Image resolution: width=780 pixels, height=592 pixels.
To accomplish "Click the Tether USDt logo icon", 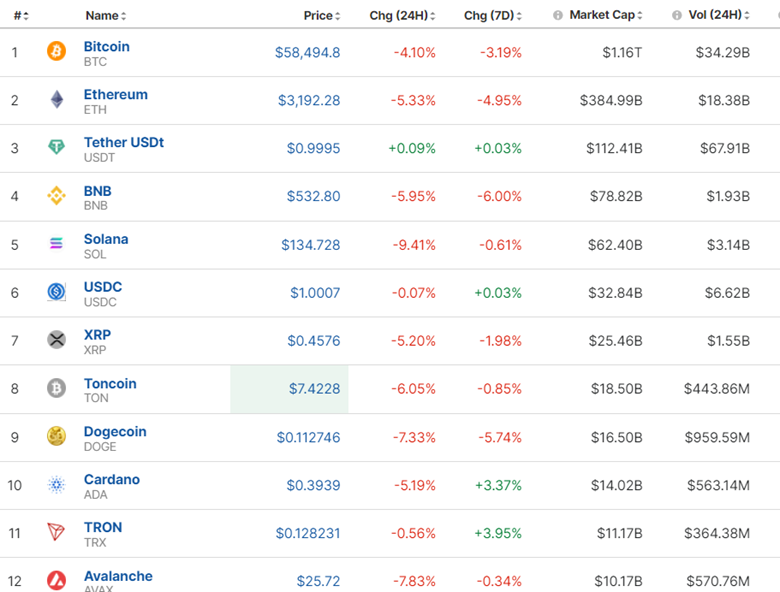I will [x=56, y=147].
